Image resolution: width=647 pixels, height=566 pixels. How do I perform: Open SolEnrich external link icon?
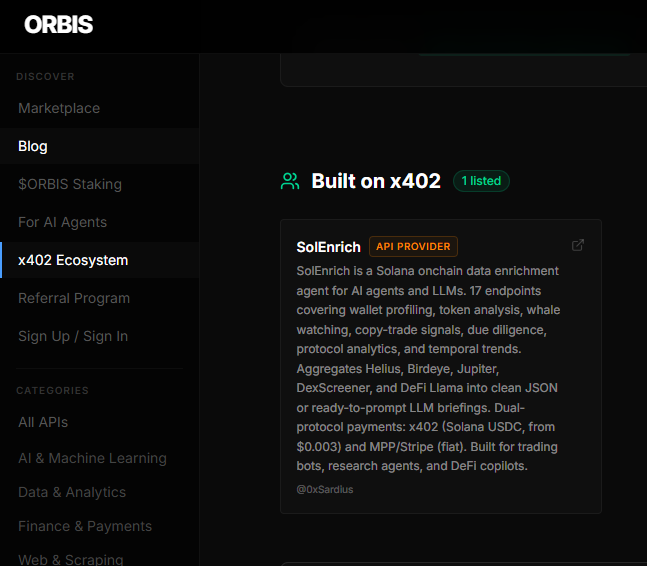coord(578,245)
